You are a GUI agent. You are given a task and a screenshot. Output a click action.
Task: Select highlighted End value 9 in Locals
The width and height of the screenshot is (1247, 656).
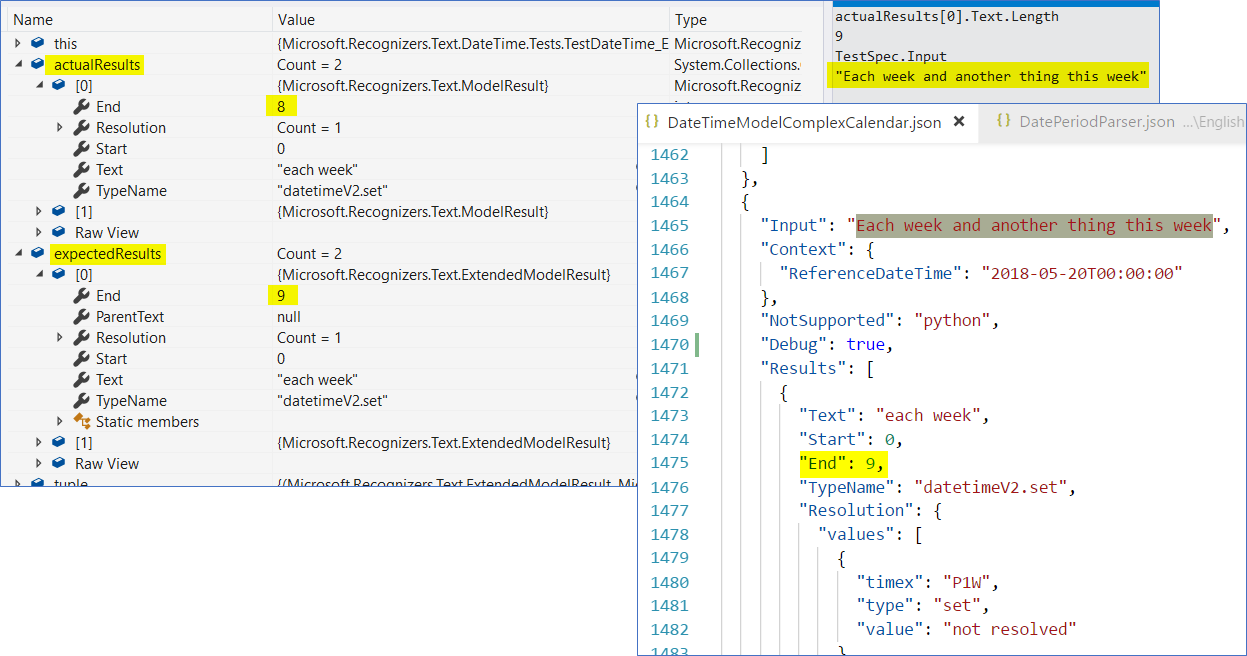click(x=282, y=295)
